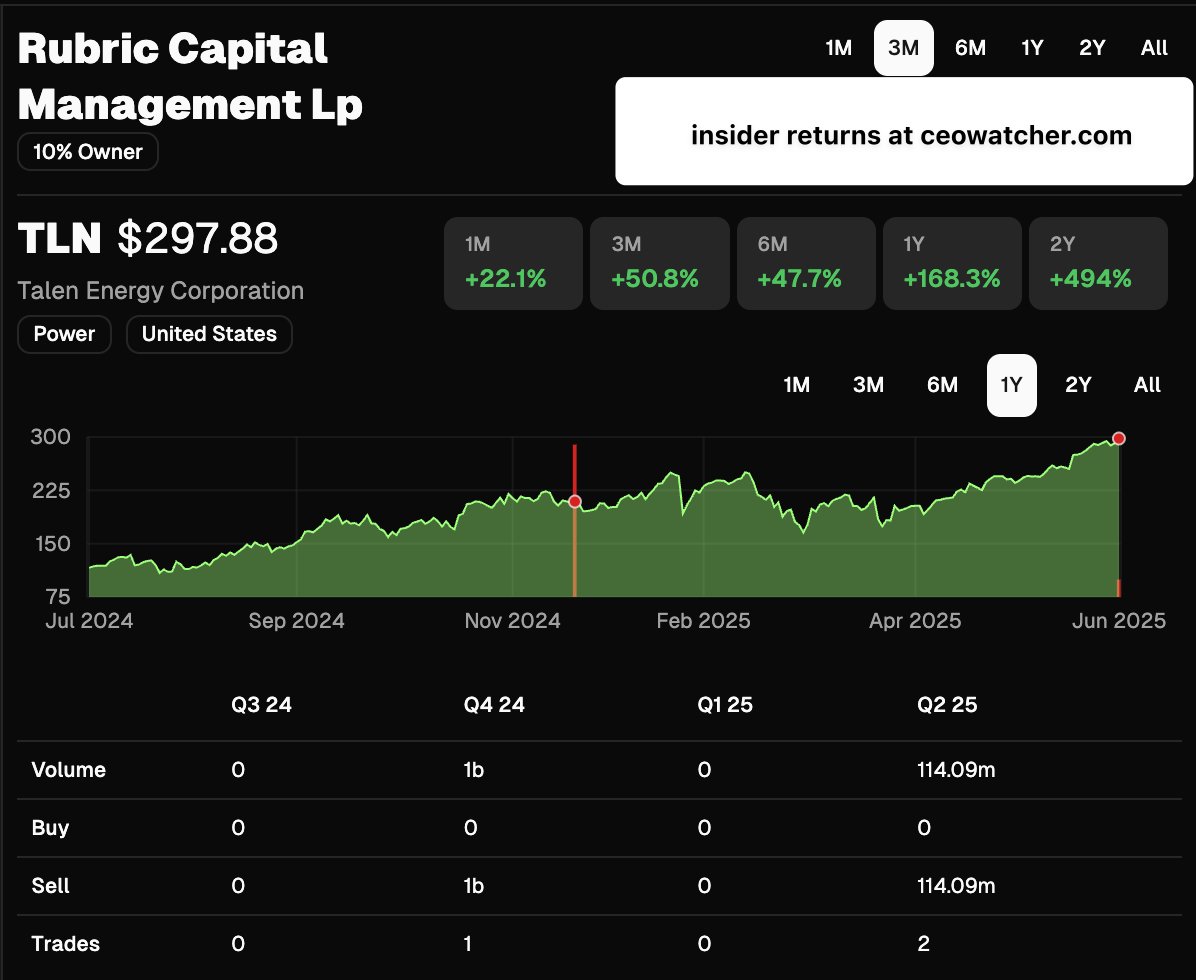Click the Sell row label
1196x980 pixels.
click(x=50, y=885)
